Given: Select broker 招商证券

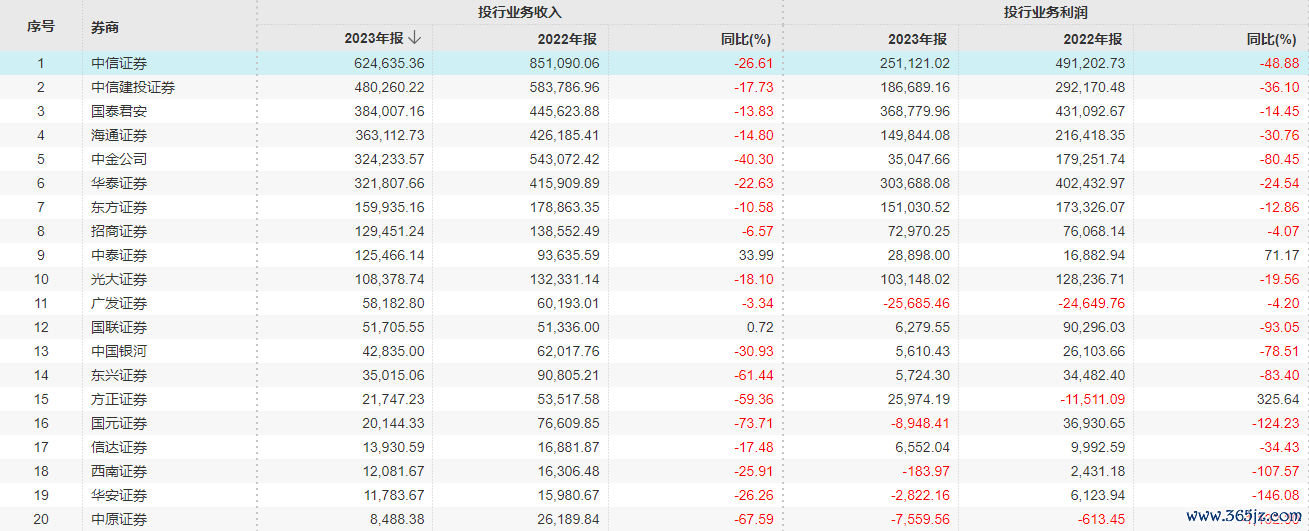Looking at the screenshot, I should pos(119,231).
